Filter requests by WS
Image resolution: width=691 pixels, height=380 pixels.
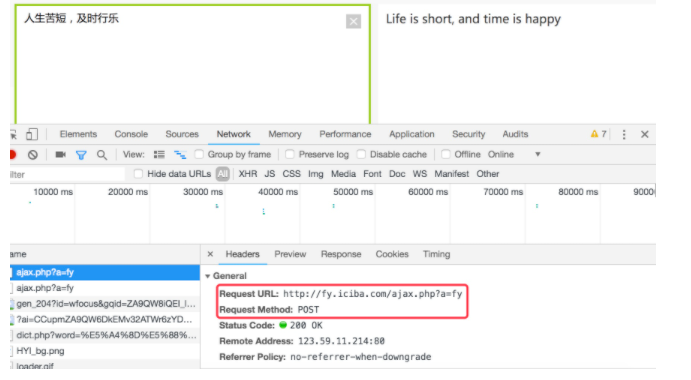click(x=420, y=174)
